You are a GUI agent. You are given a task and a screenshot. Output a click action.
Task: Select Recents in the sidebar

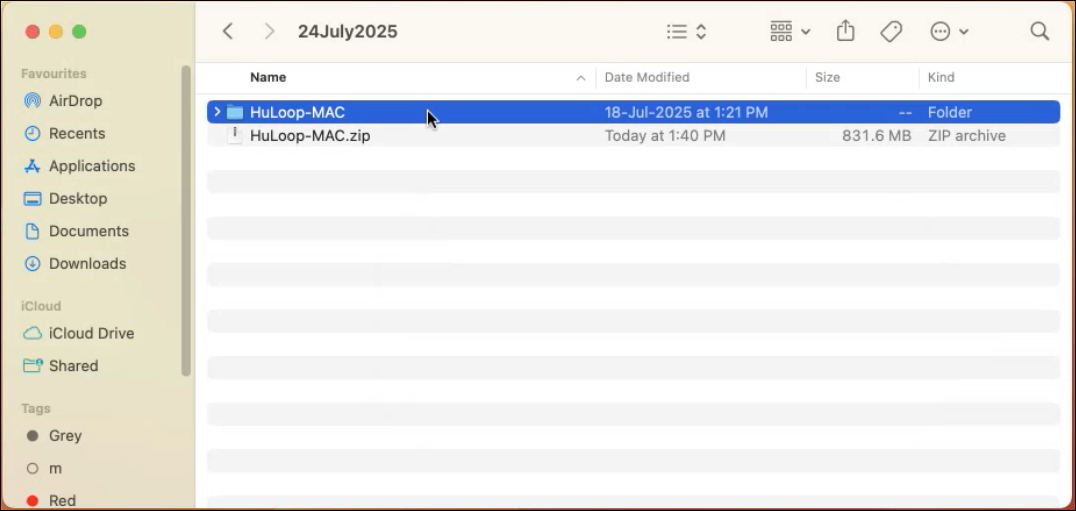click(x=76, y=133)
